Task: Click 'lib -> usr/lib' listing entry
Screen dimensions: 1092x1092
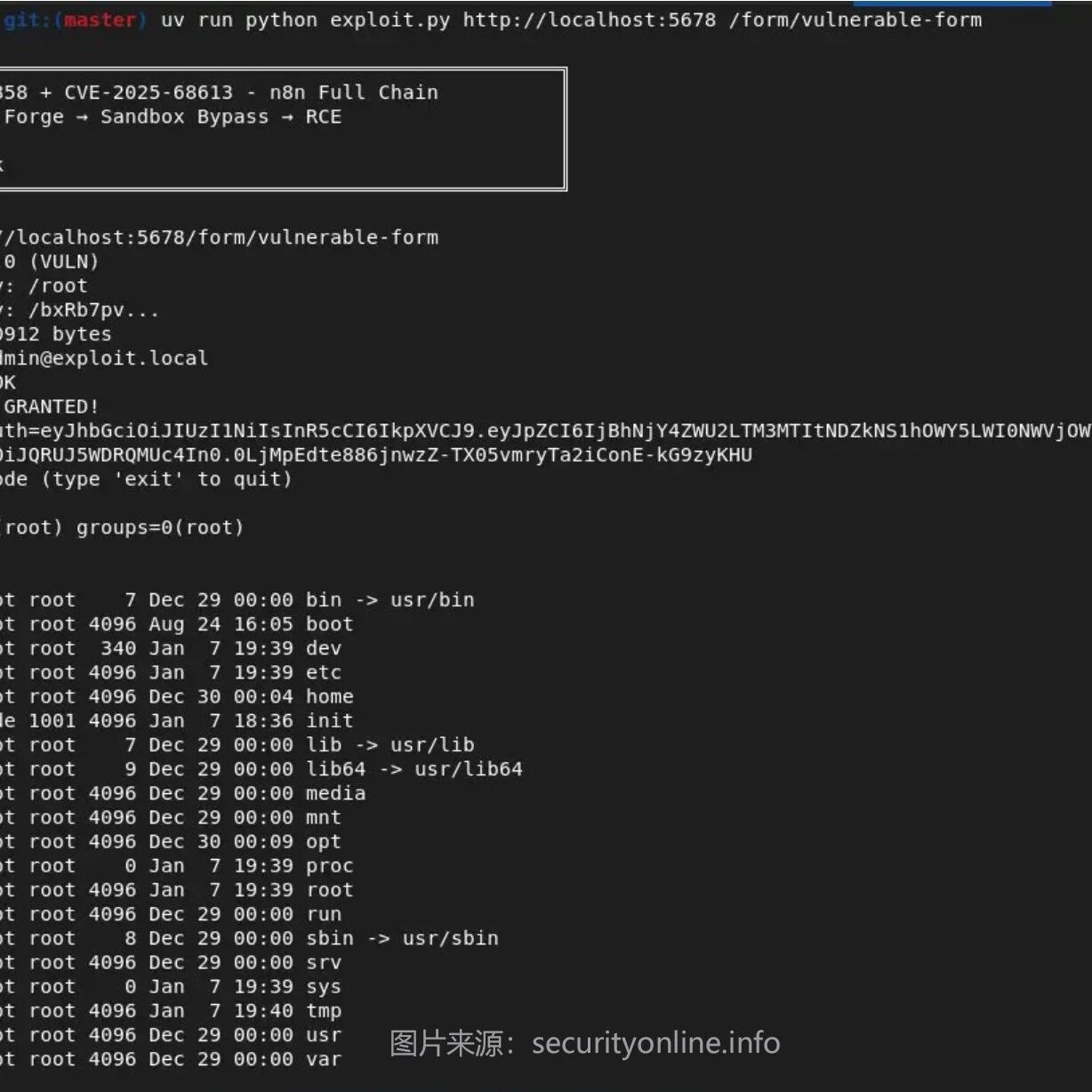Action: [390, 744]
